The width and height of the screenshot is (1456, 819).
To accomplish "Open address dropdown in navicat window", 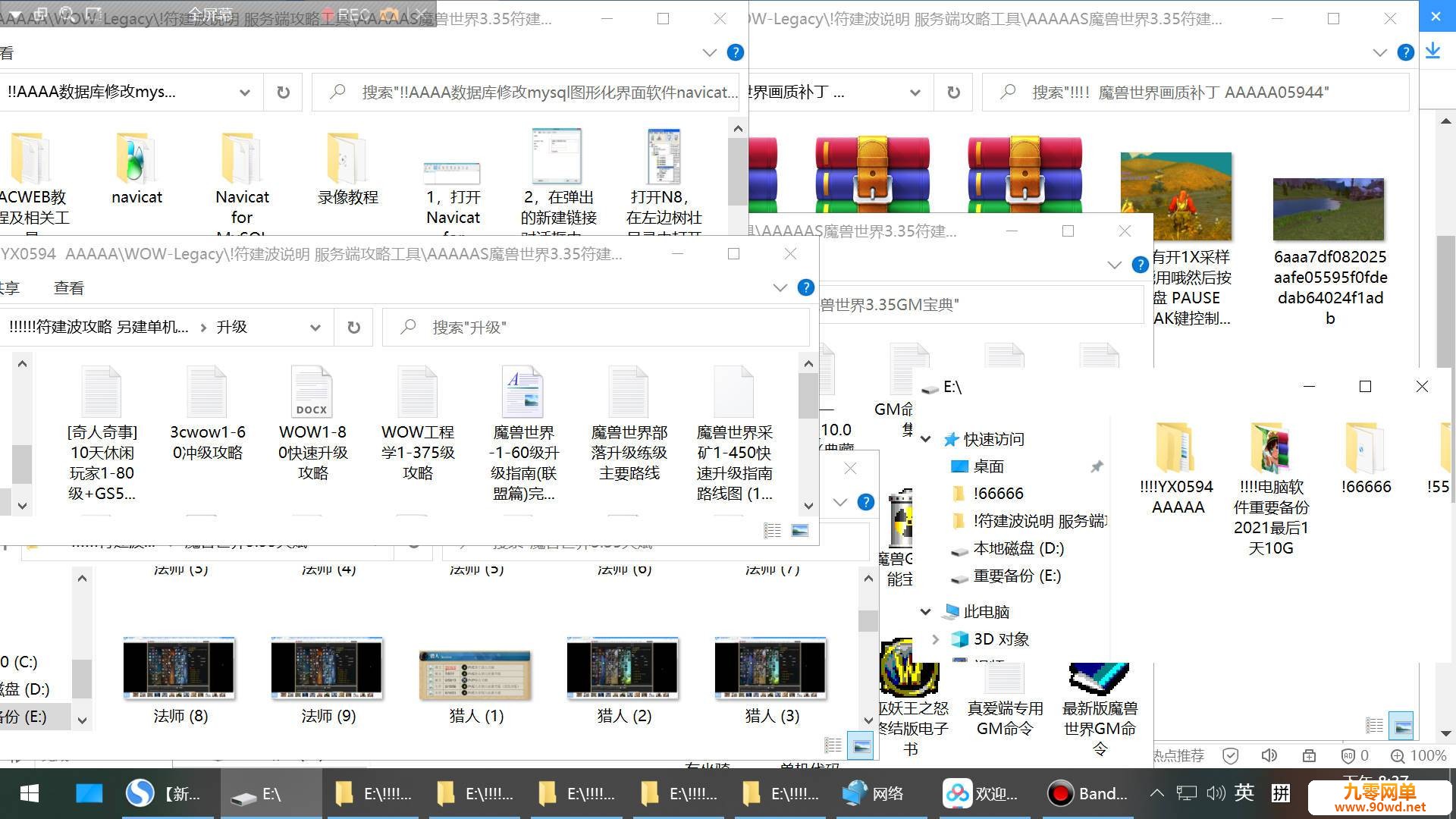I will tap(244, 93).
